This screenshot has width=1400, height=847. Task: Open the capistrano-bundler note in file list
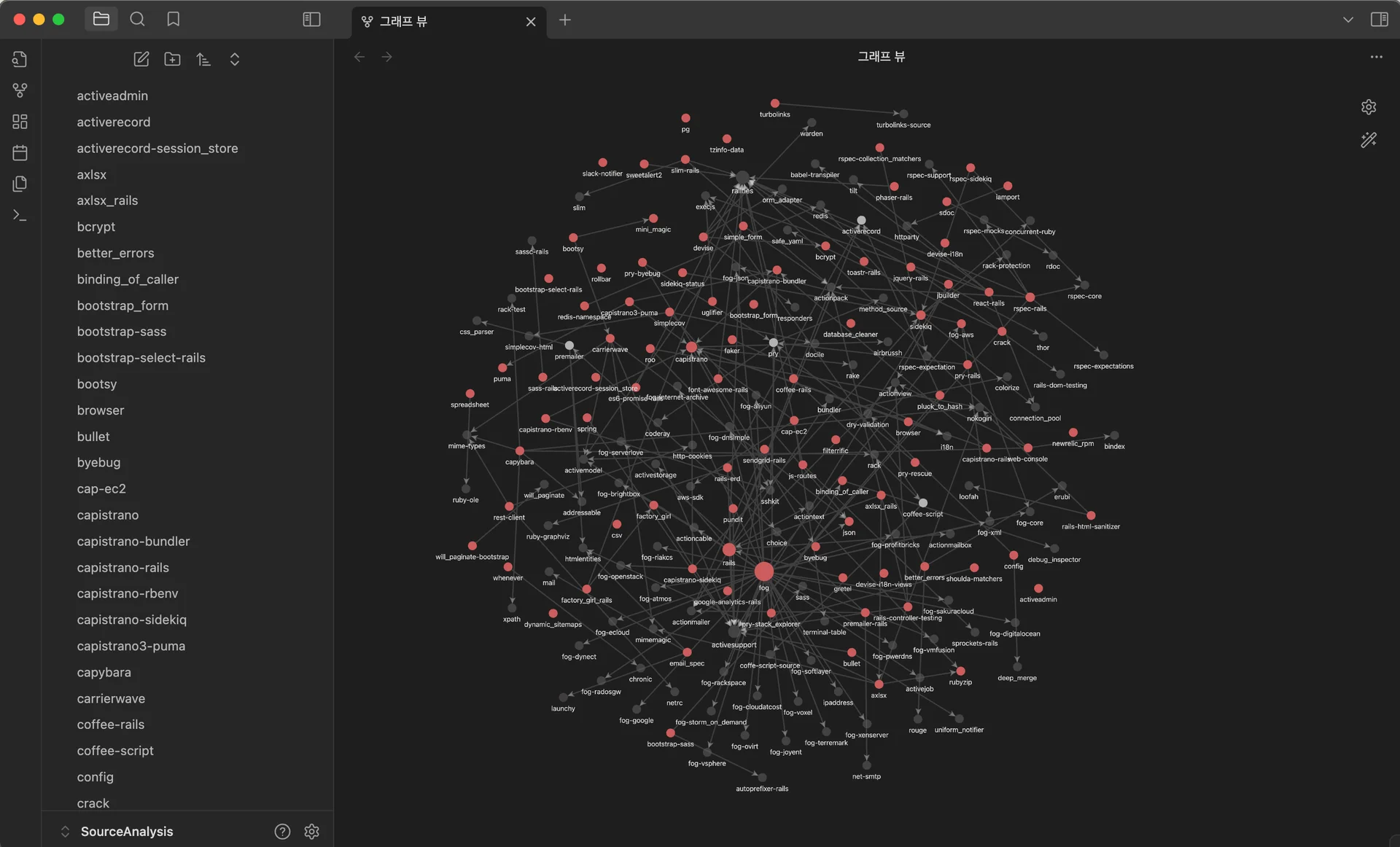[x=133, y=542]
